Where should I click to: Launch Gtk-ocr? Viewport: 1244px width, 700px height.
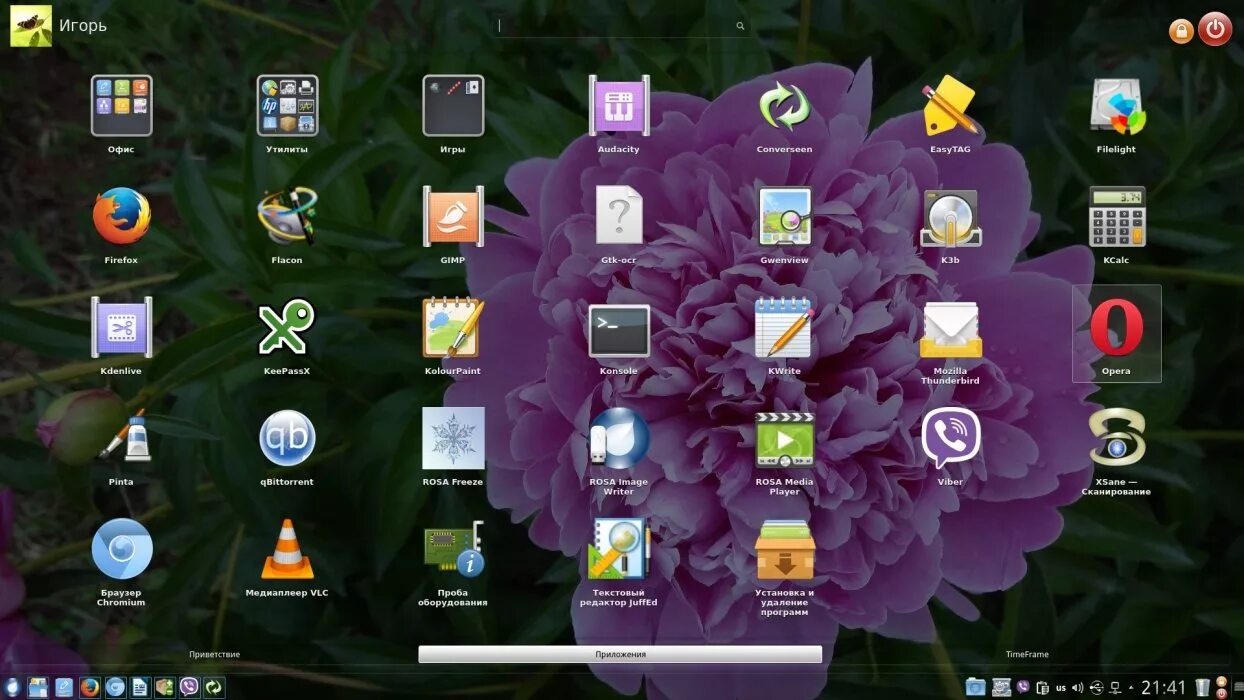point(619,215)
